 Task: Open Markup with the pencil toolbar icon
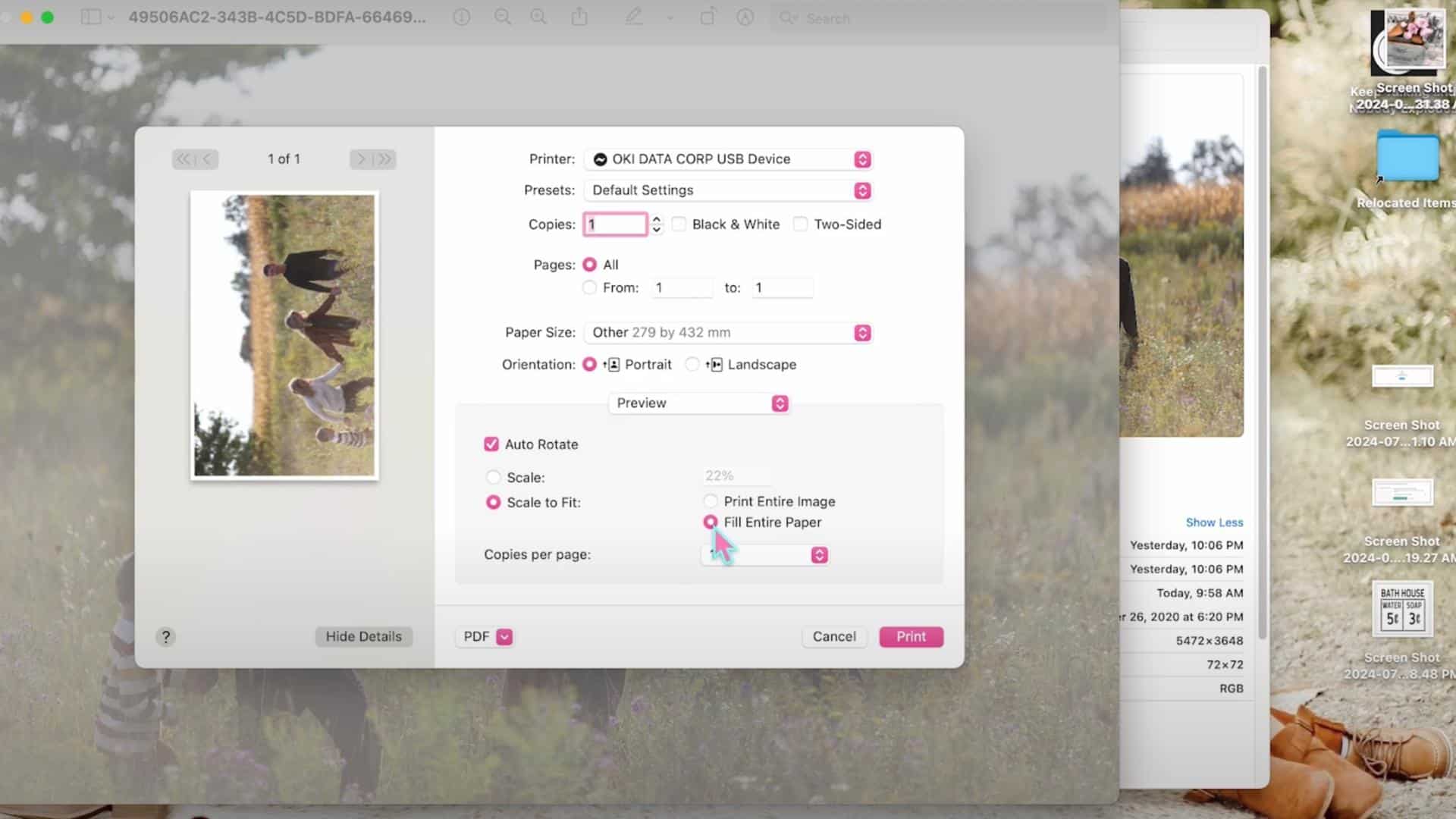click(x=634, y=17)
